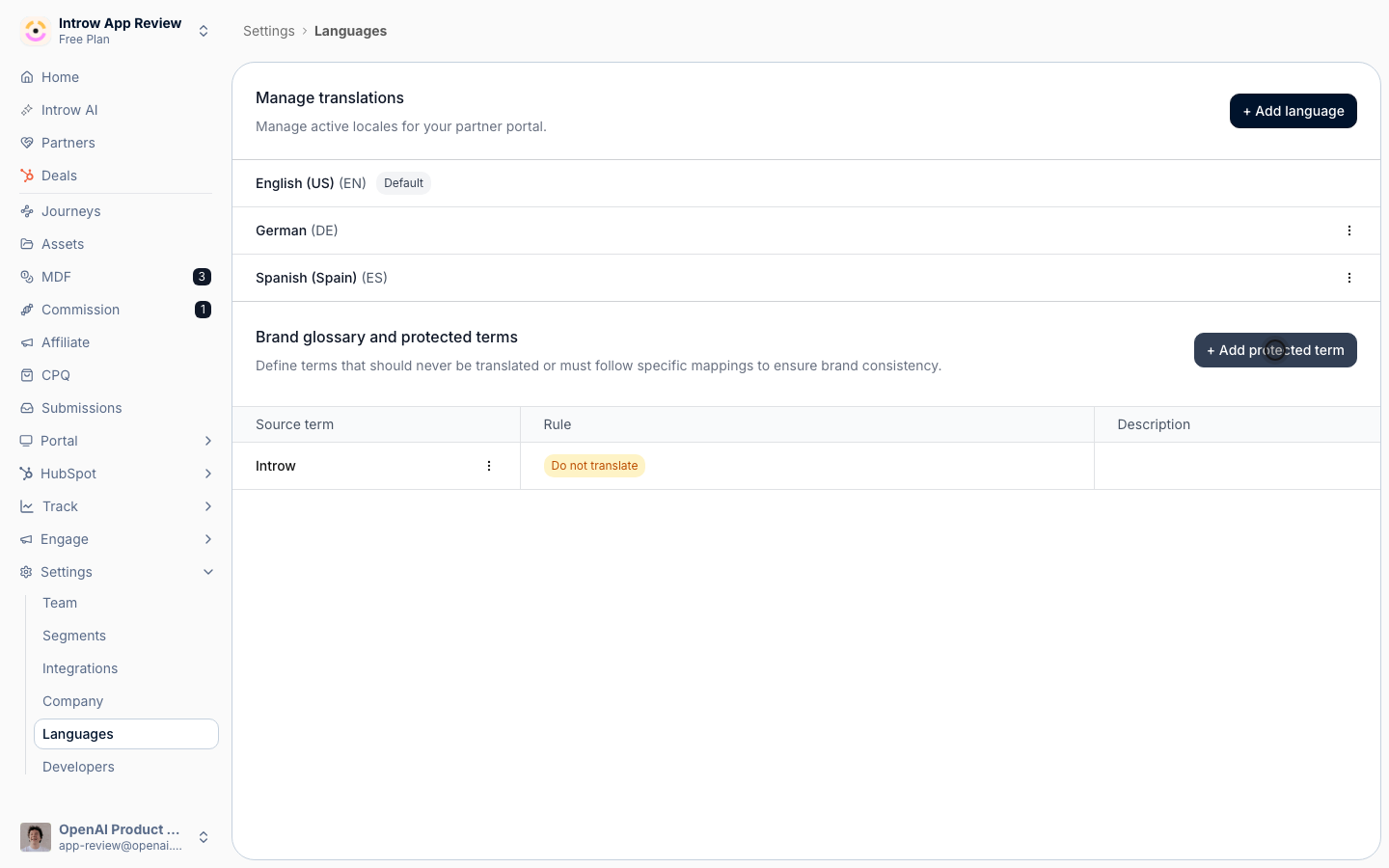Click the Commission icon in sidebar

pyautogui.click(x=27, y=310)
